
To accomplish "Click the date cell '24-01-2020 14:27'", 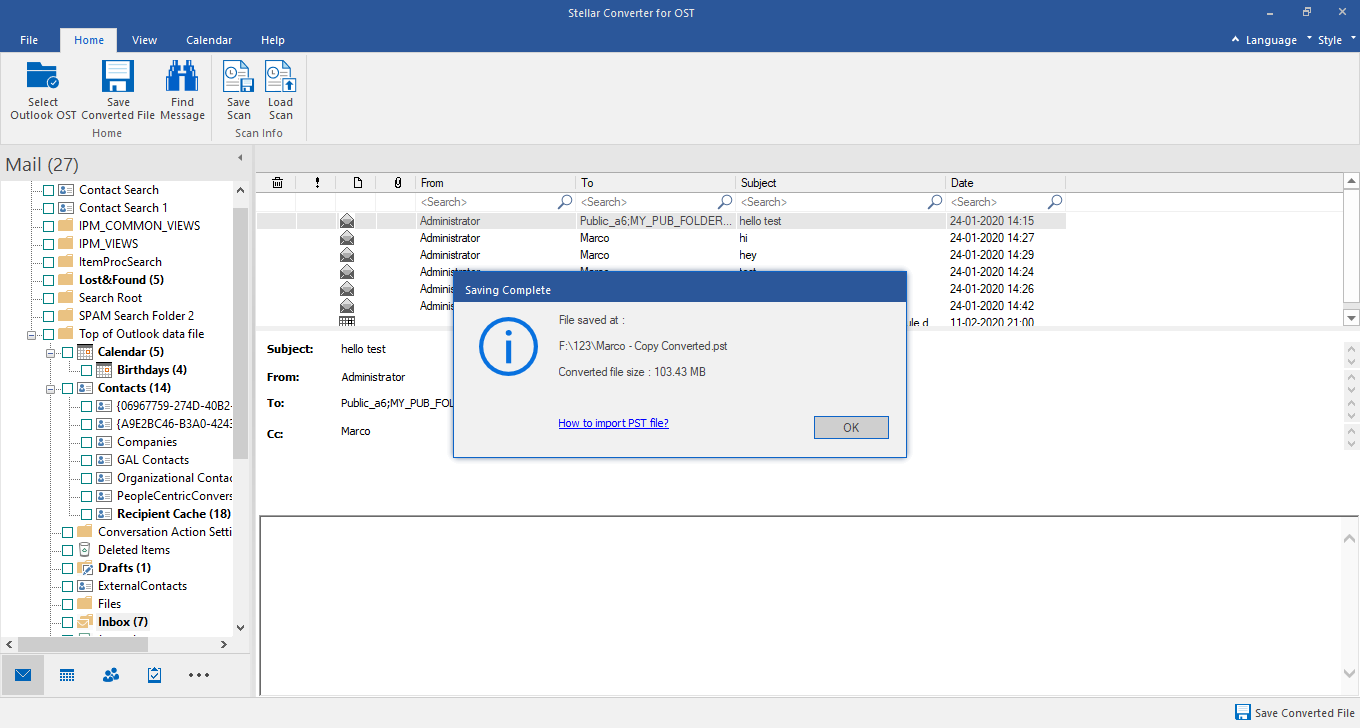I will point(992,238).
